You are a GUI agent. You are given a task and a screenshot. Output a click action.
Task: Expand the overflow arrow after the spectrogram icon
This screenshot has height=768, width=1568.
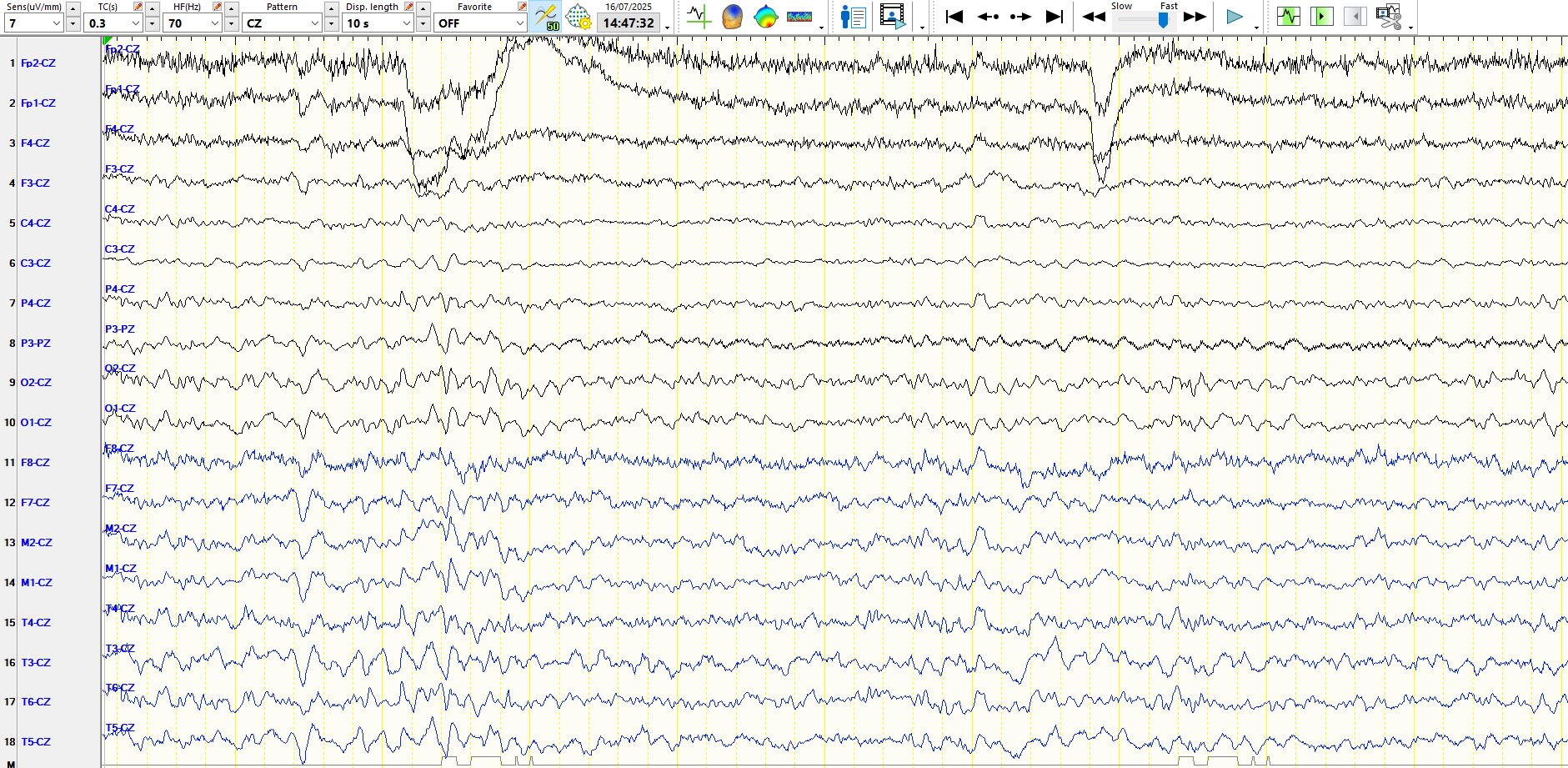click(x=822, y=28)
